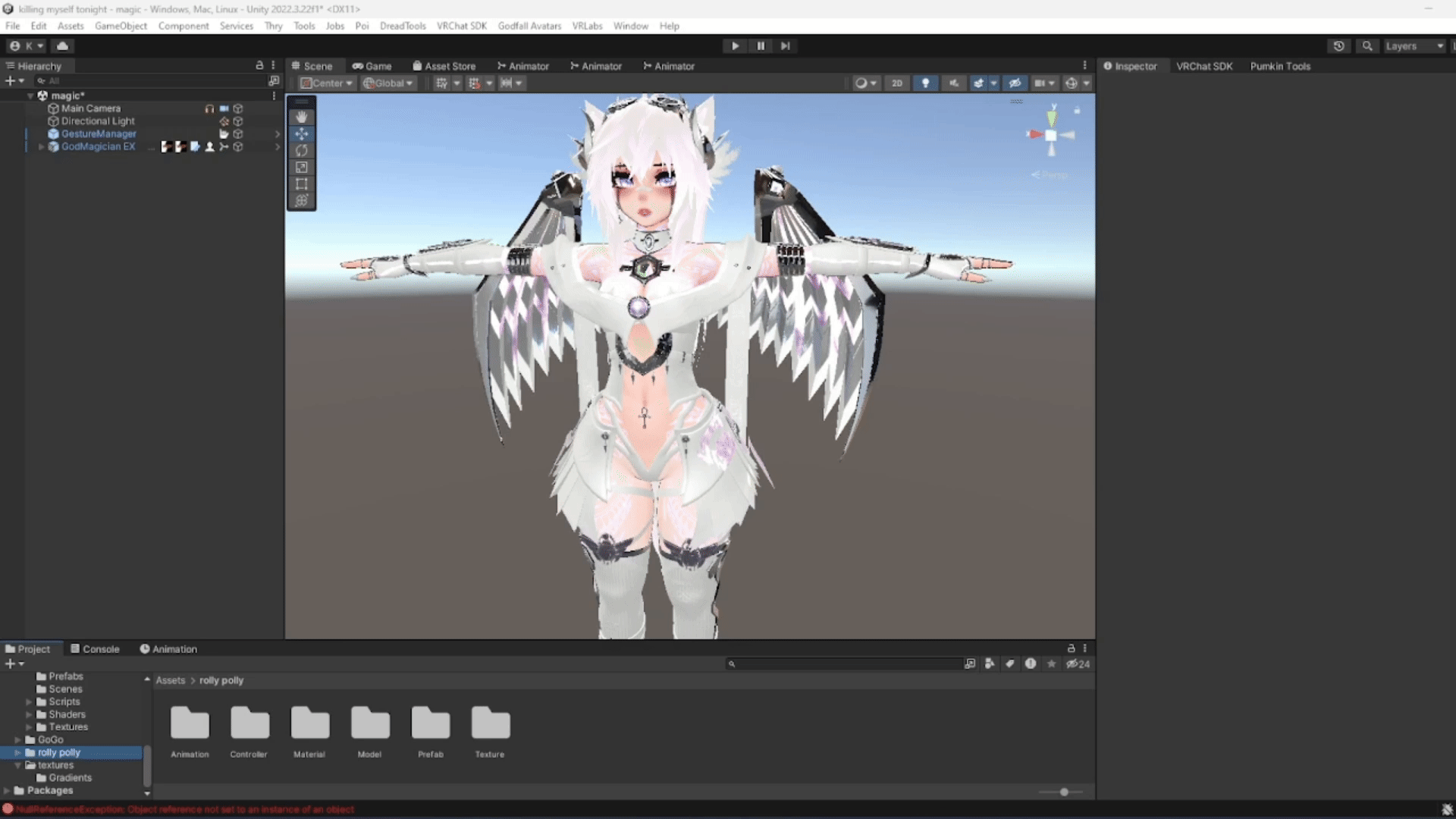This screenshot has height=819, width=1456.
Task: Click the Pause button
Action: 761,46
